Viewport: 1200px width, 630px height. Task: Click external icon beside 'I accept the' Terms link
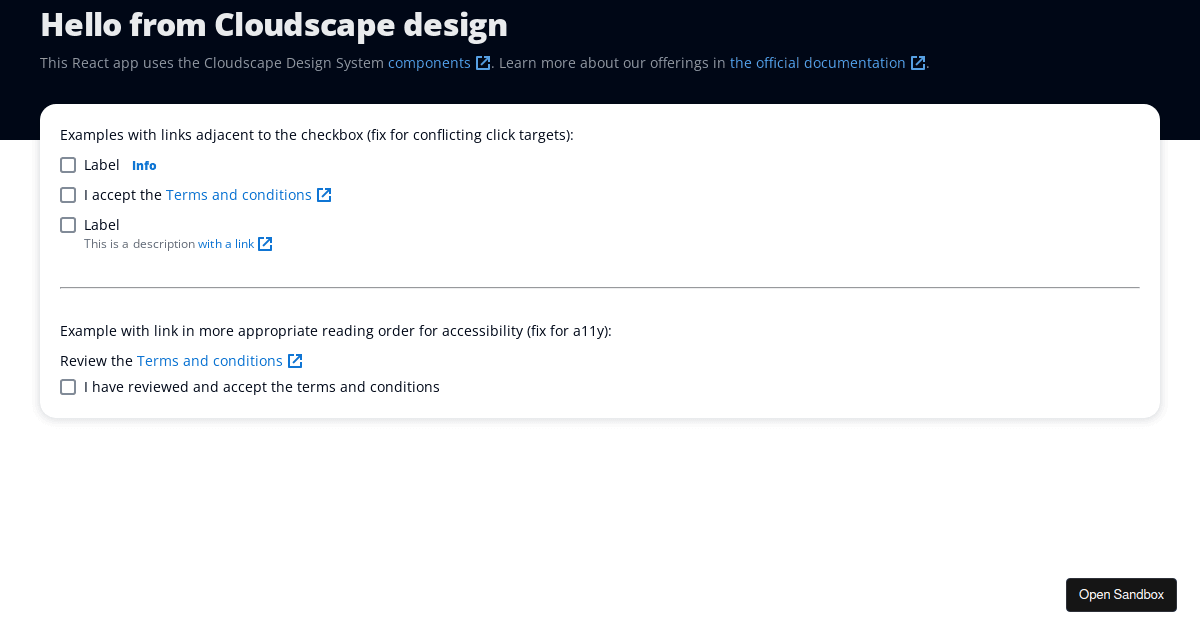[324, 195]
